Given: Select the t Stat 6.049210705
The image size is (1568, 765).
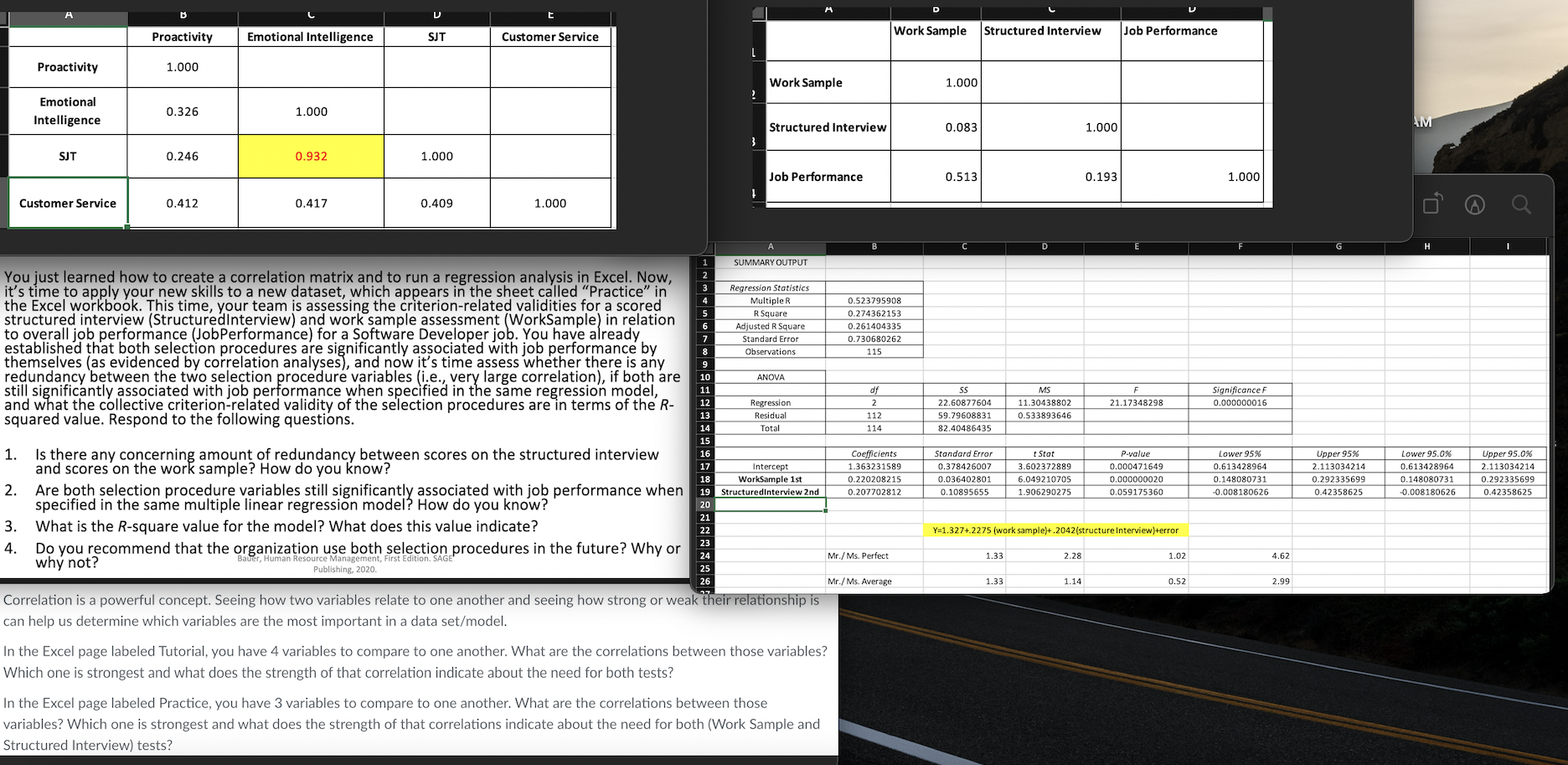Looking at the screenshot, I should 1044,479.
